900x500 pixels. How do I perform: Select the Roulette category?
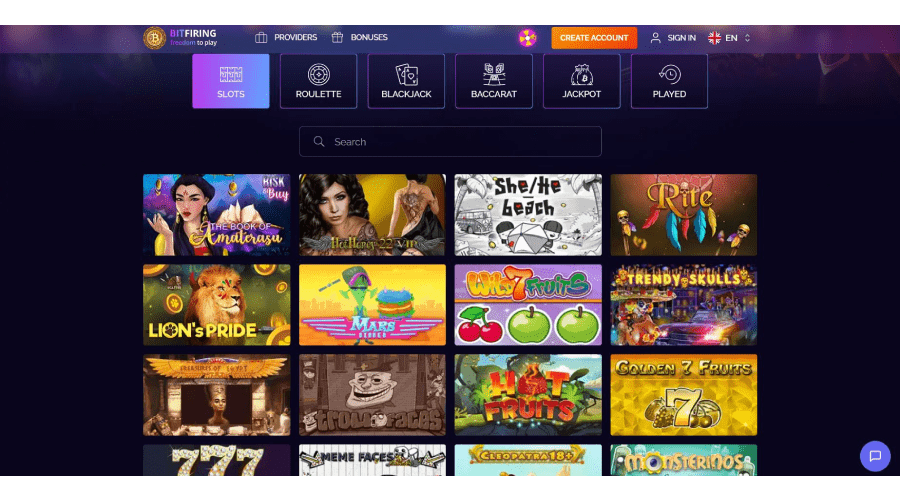[319, 81]
